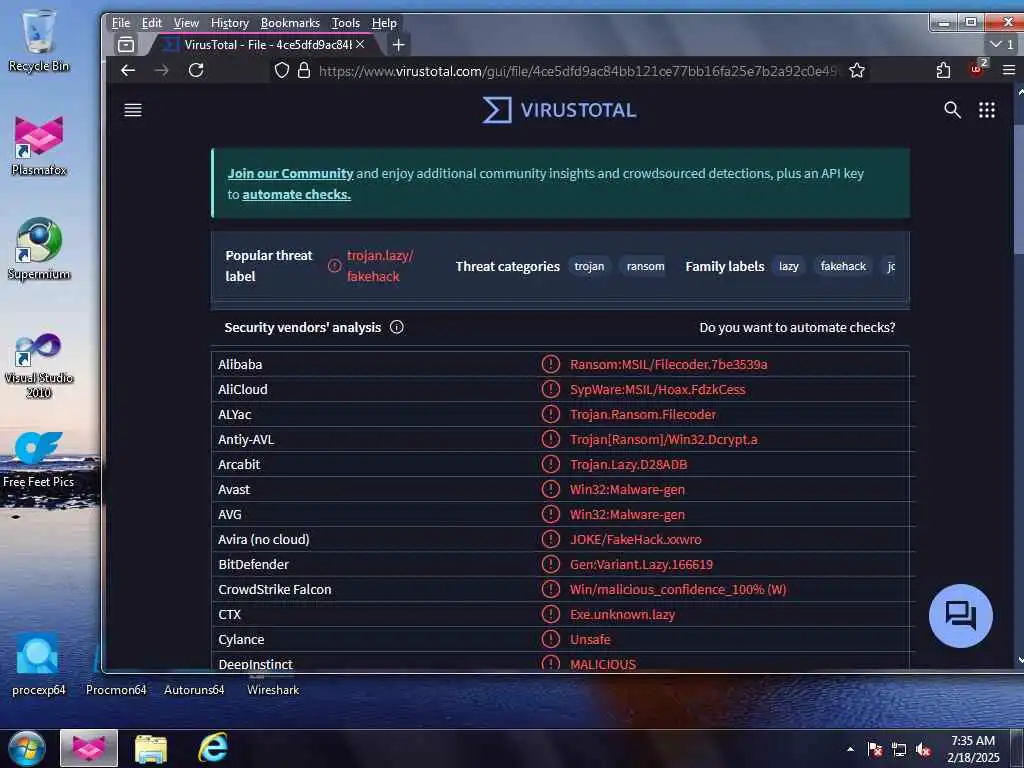Screen dimensions: 1024x768
Task: Click the trojan threat category chip
Action: (589, 266)
